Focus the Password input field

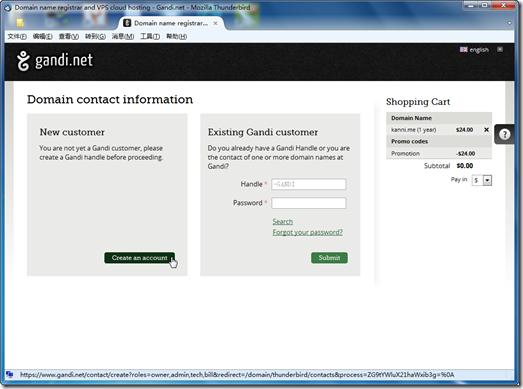pos(309,203)
